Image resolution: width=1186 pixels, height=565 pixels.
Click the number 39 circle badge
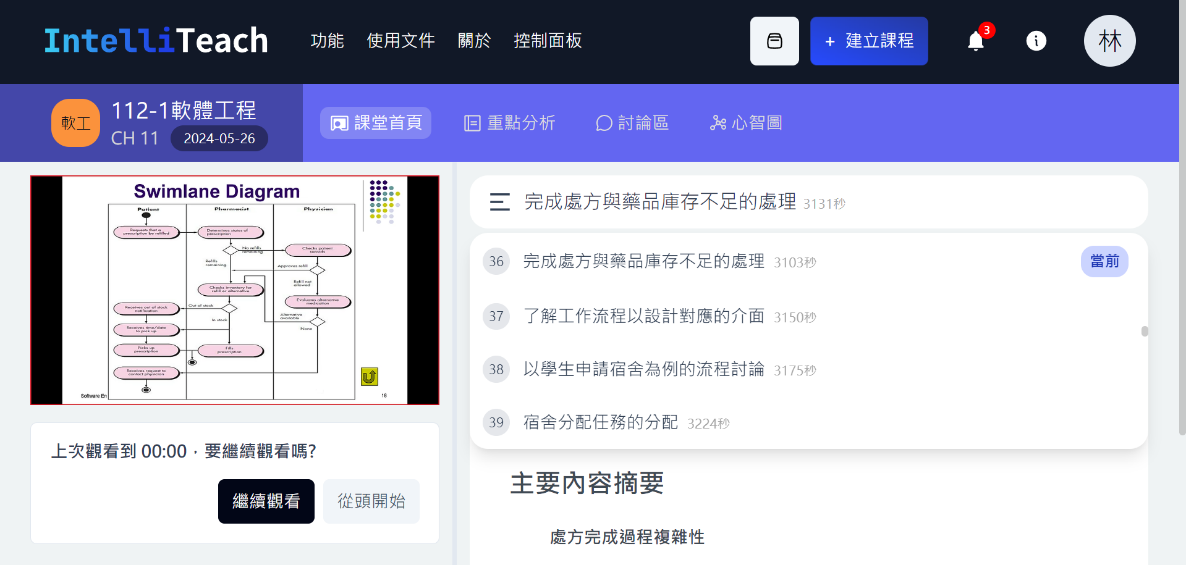click(496, 423)
